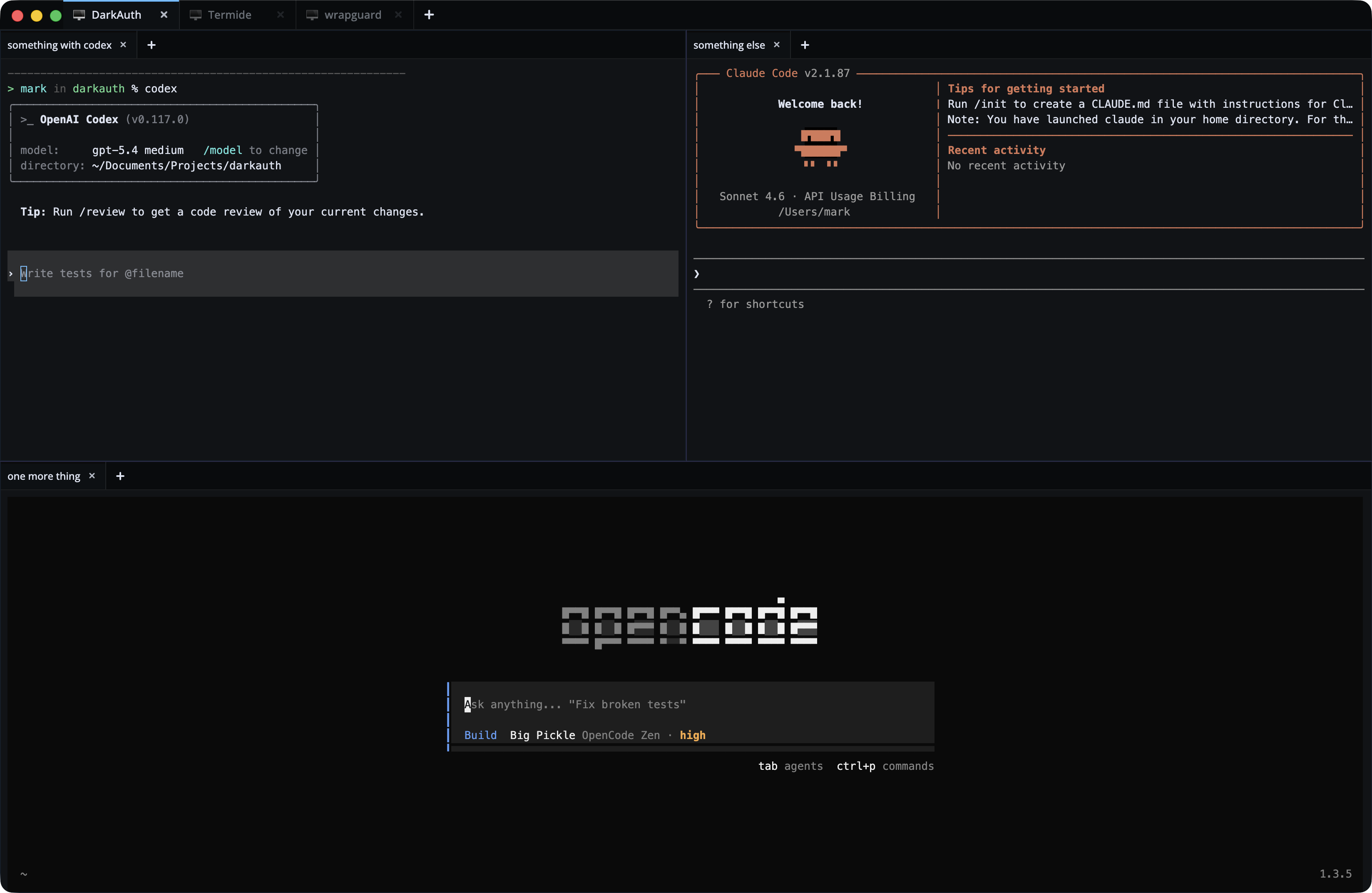Image resolution: width=1372 pixels, height=893 pixels.
Task: Click the 'Build' agent label in OpenCode
Action: (x=480, y=735)
